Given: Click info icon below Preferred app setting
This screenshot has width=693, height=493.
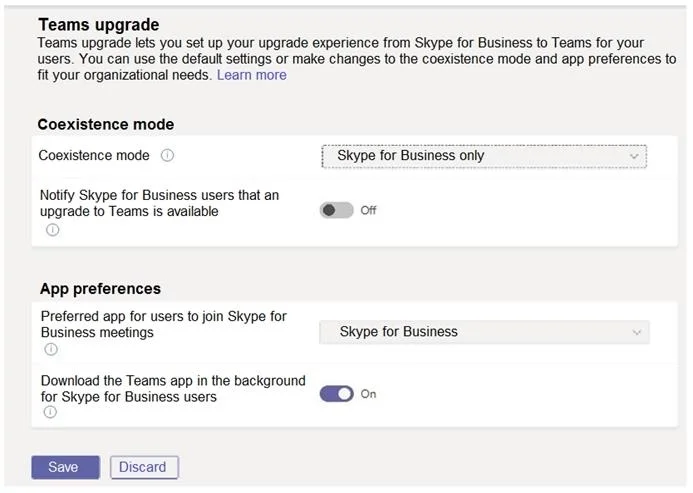Looking at the screenshot, I should point(51,349).
